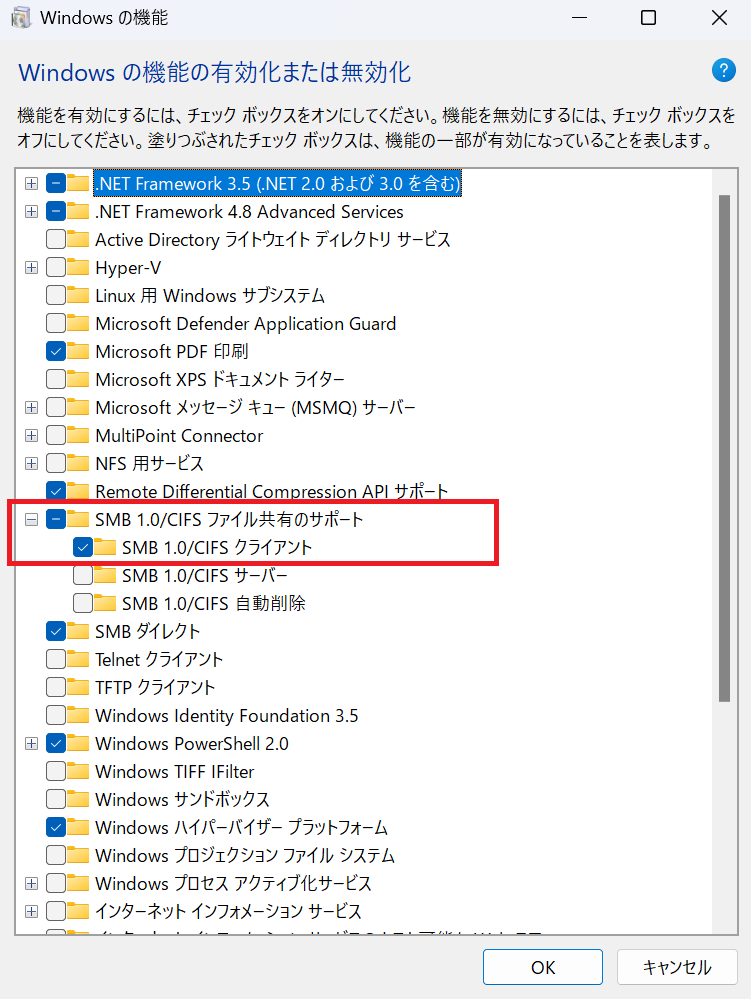Expand Windows プロセス アクティブ化サービス node
This screenshot has height=999, width=751.
point(31,884)
